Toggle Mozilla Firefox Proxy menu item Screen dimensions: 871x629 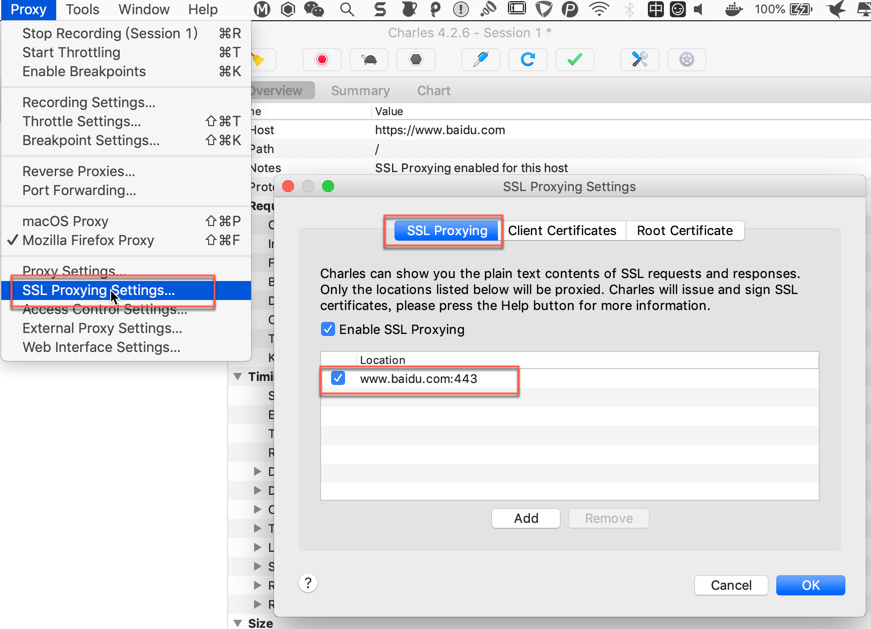(x=126, y=240)
